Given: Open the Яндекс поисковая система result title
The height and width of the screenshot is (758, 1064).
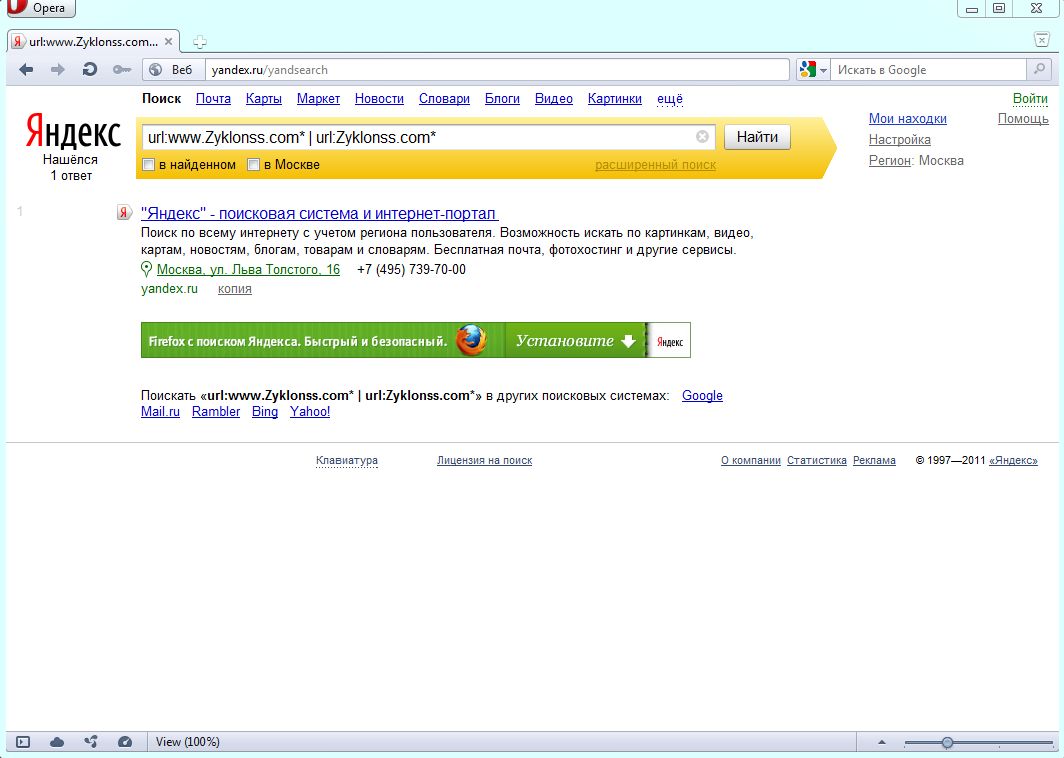Looking at the screenshot, I should click(x=320, y=214).
